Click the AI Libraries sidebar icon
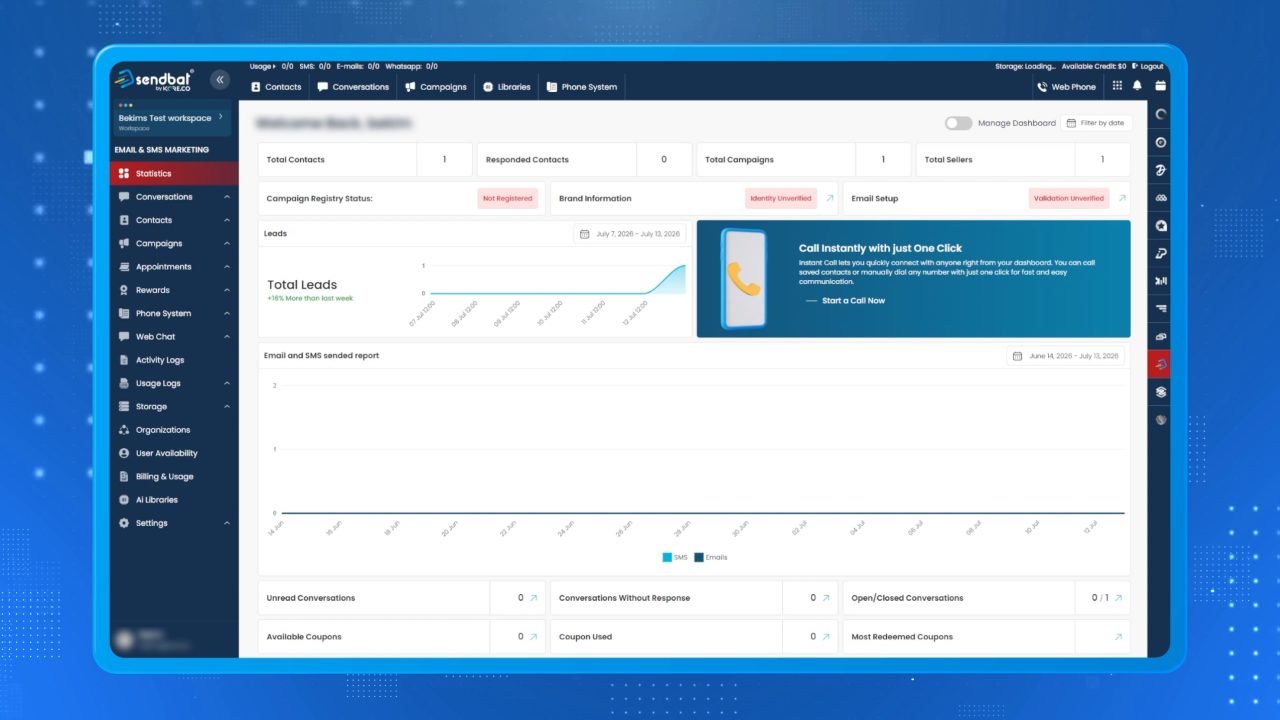 click(124, 500)
